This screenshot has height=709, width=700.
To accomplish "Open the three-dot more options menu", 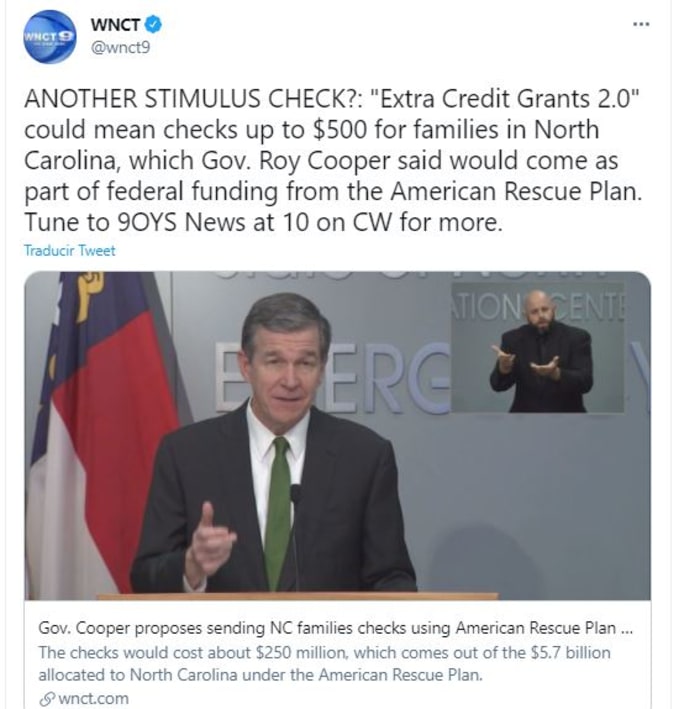I will (x=641, y=24).
